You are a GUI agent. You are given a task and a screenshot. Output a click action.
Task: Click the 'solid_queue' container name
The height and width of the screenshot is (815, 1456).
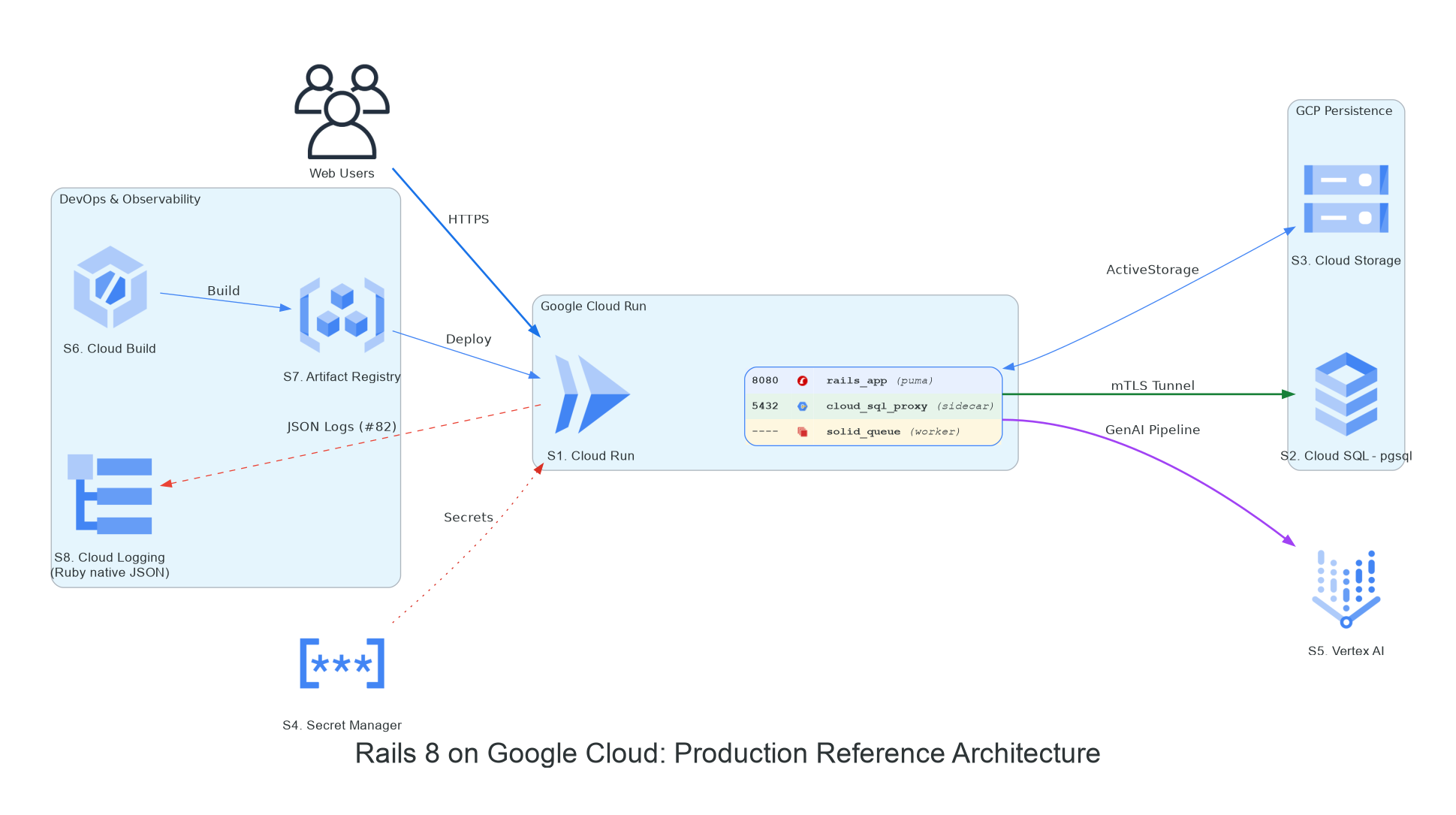click(x=863, y=432)
